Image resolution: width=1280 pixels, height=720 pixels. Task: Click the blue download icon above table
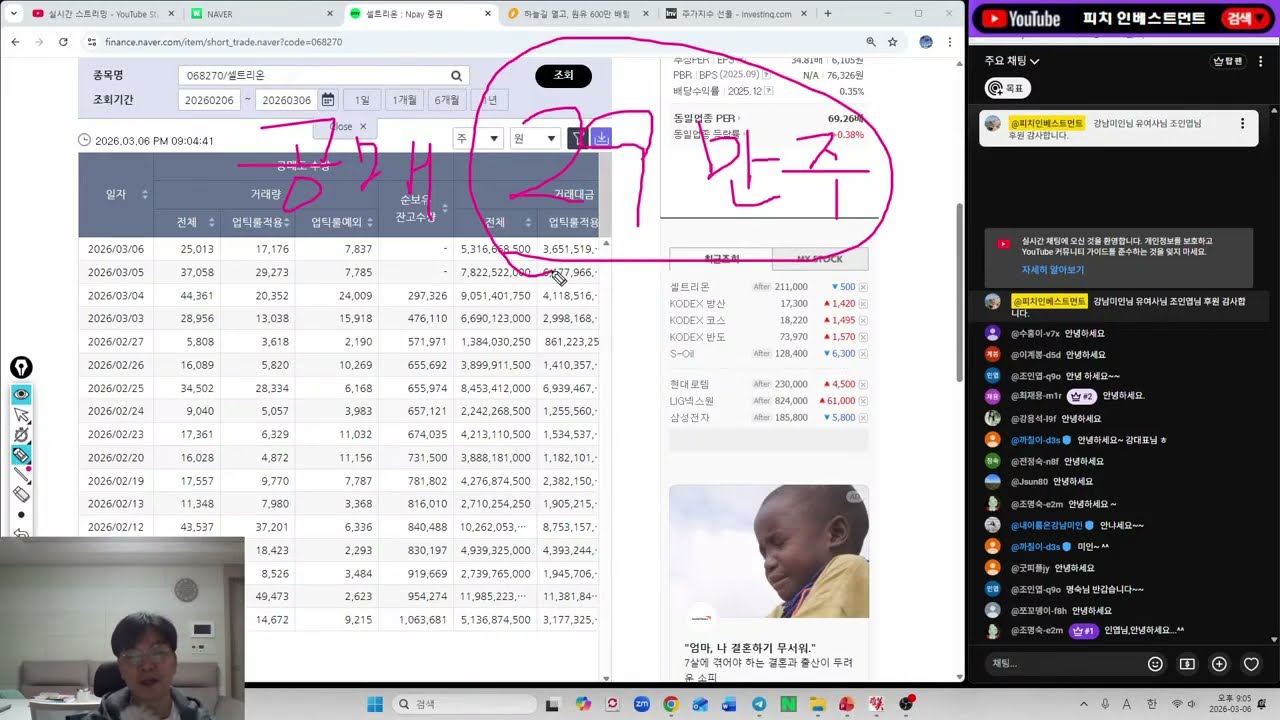click(601, 138)
